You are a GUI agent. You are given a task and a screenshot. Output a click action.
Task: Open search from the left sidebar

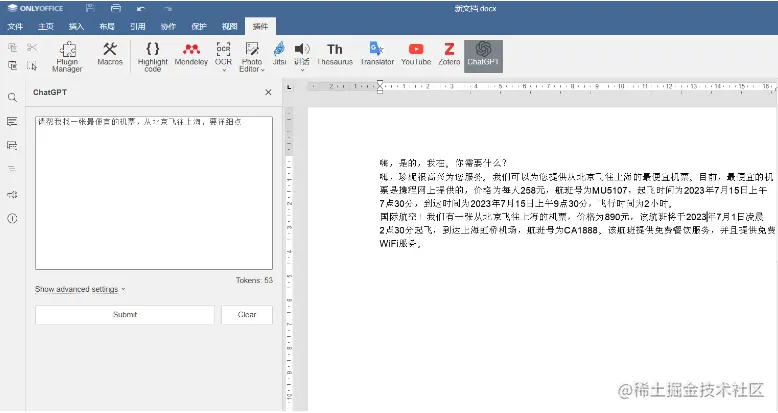12,97
